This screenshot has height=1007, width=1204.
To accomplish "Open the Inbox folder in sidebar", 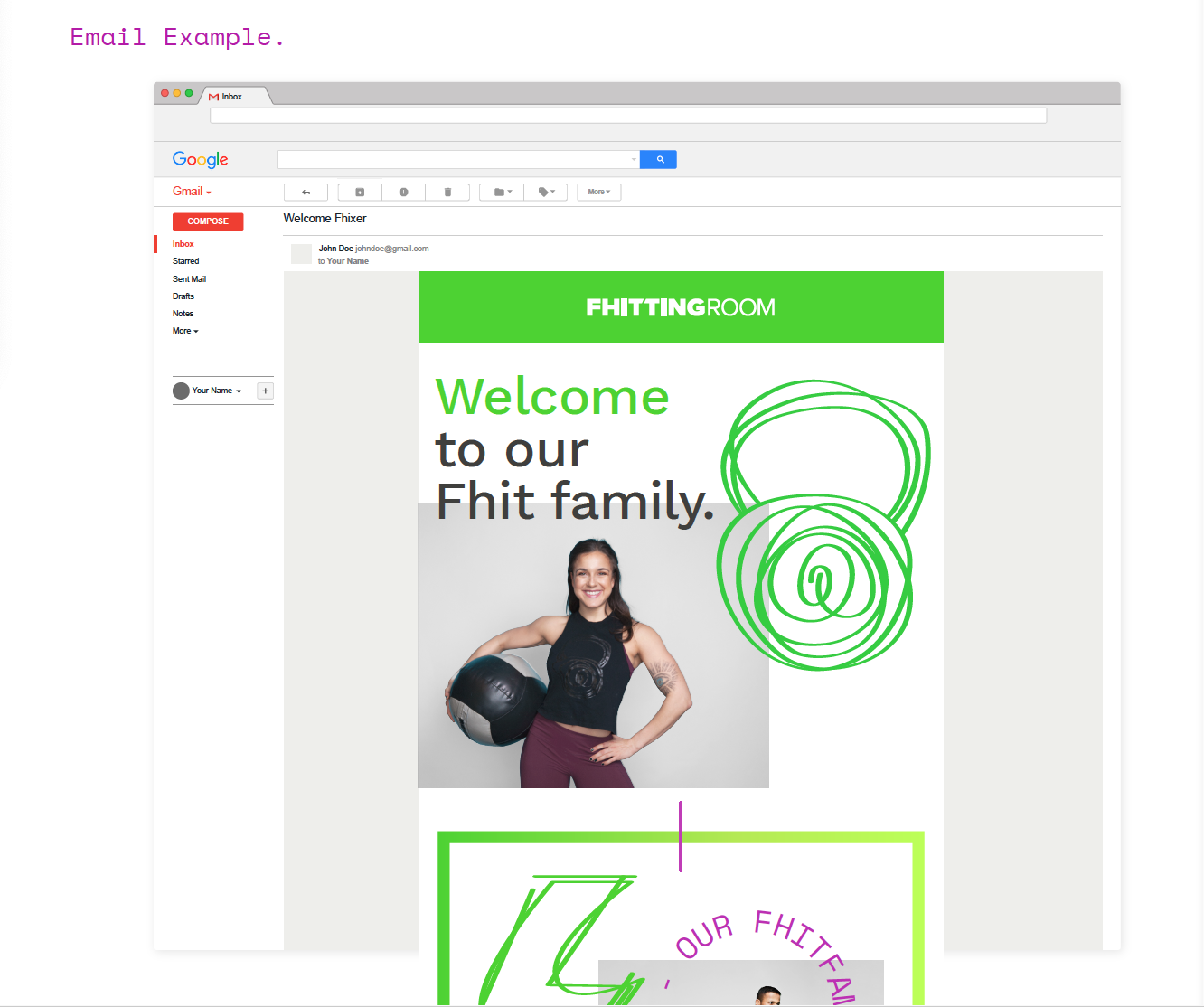I will click(x=183, y=244).
